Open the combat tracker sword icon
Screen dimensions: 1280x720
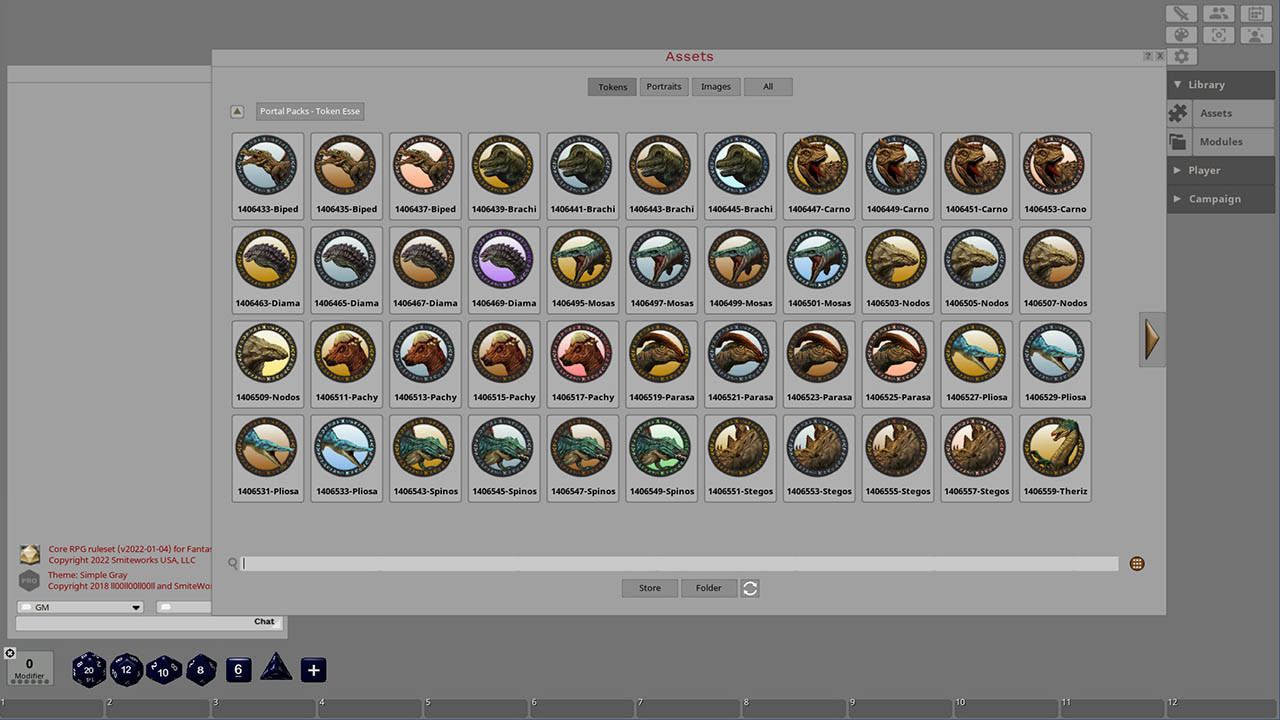(x=1180, y=13)
